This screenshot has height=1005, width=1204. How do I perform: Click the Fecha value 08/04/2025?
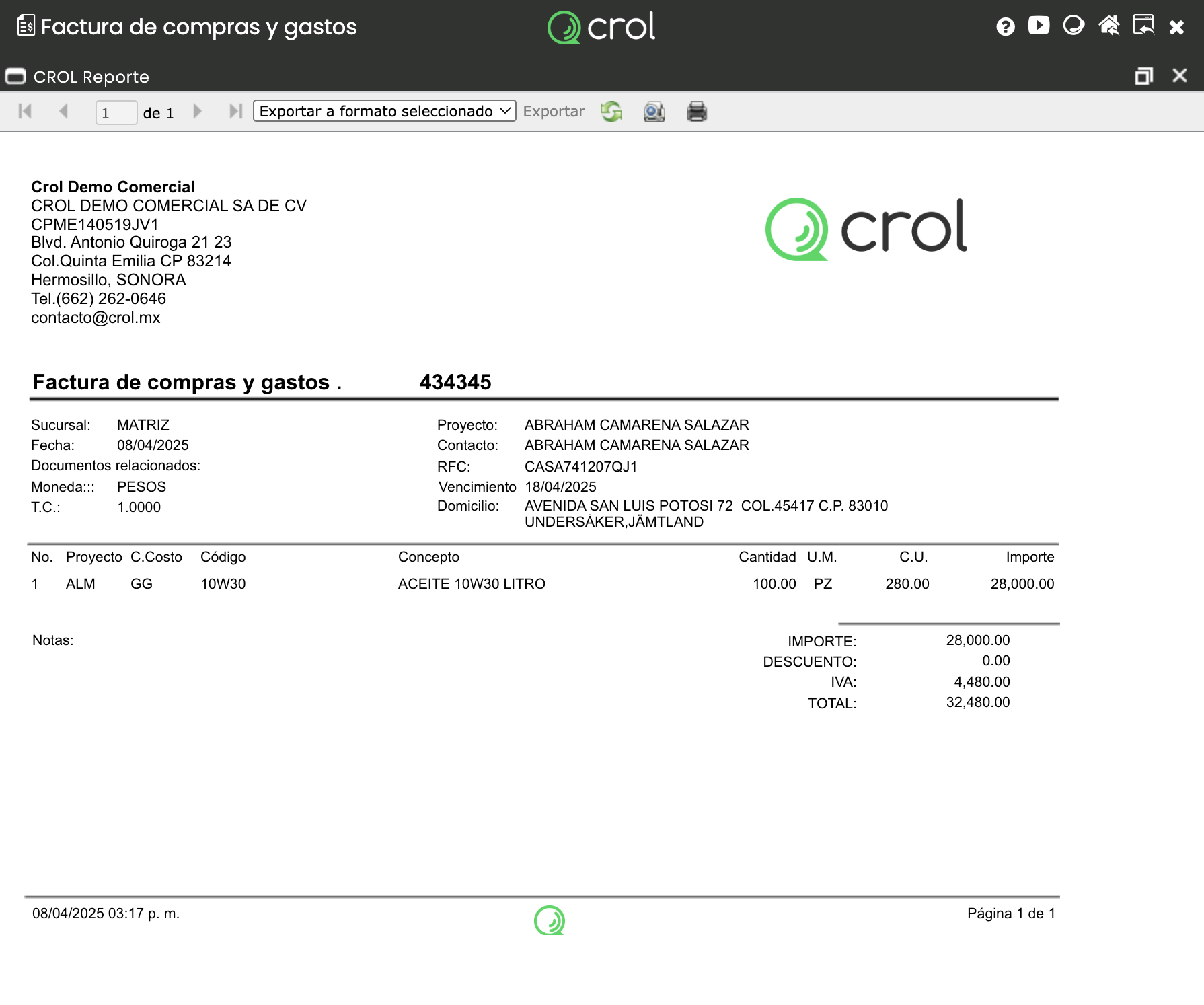point(153,445)
